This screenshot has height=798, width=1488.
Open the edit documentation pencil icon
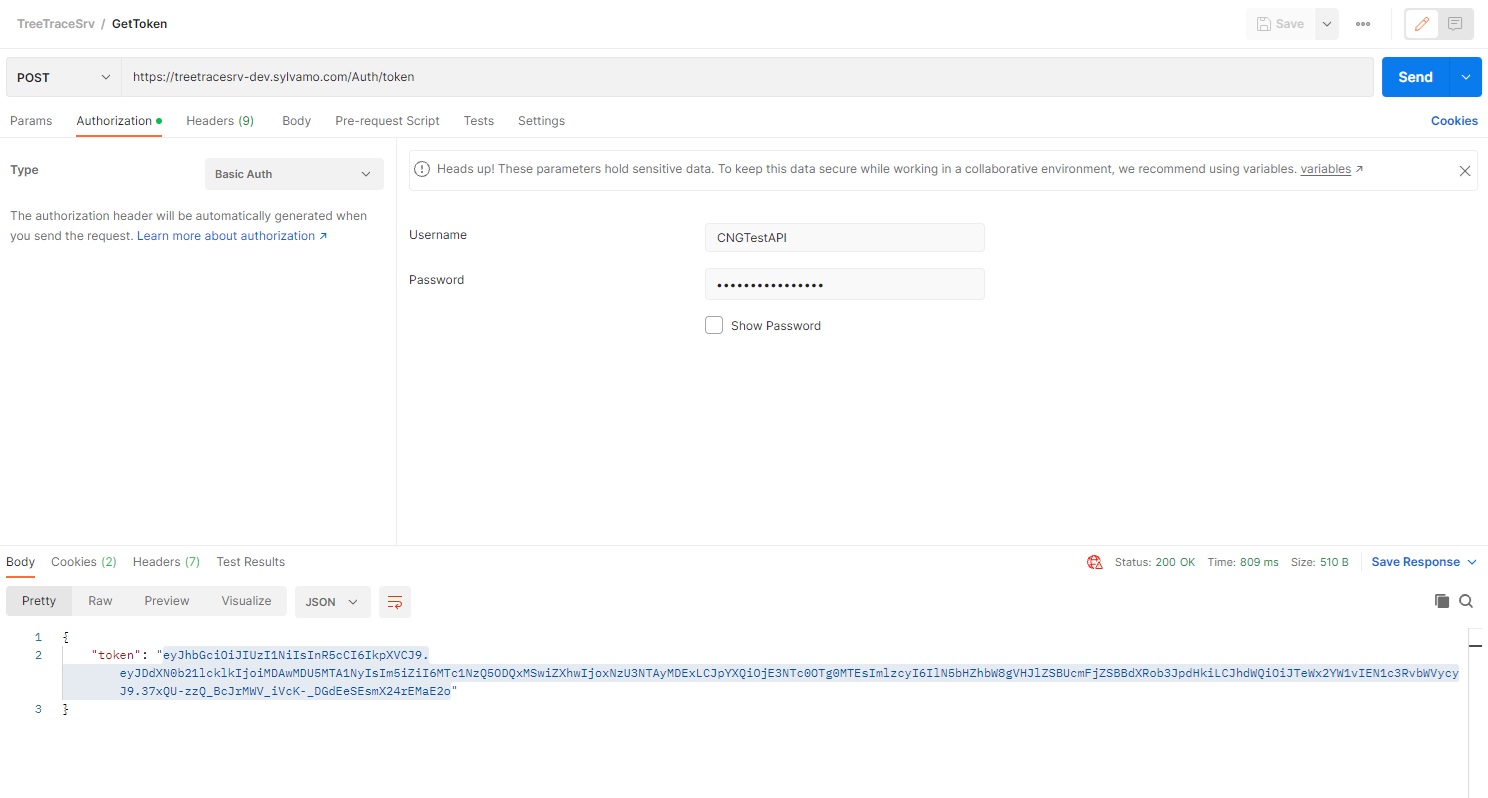(1421, 23)
